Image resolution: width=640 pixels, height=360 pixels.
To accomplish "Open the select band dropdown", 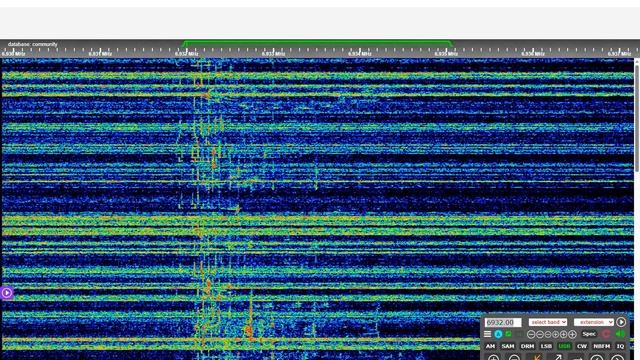I will [x=548, y=322].
